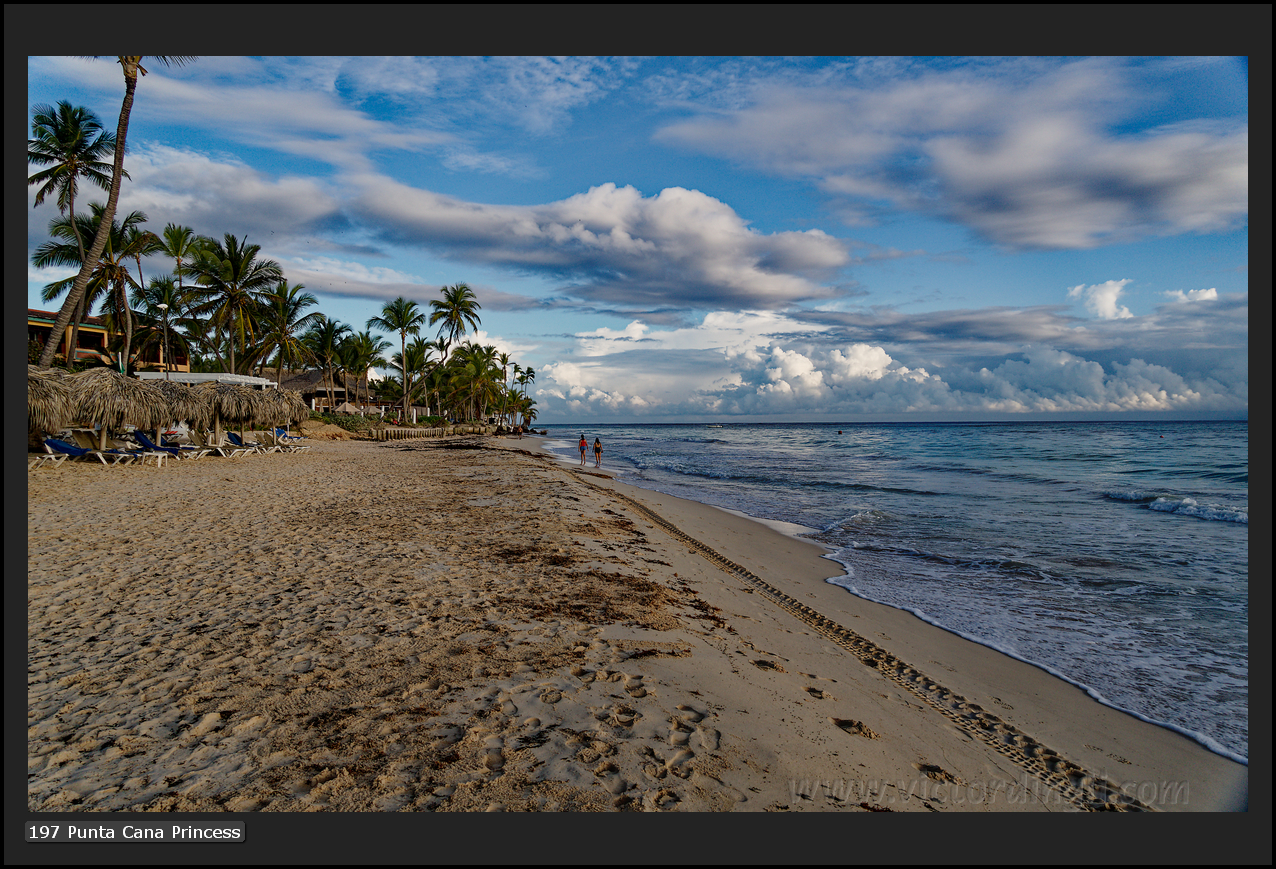This screenshot has height=869, width=1276.
Task: Click the ocean horizon line on right
Action: [1000, 421]
